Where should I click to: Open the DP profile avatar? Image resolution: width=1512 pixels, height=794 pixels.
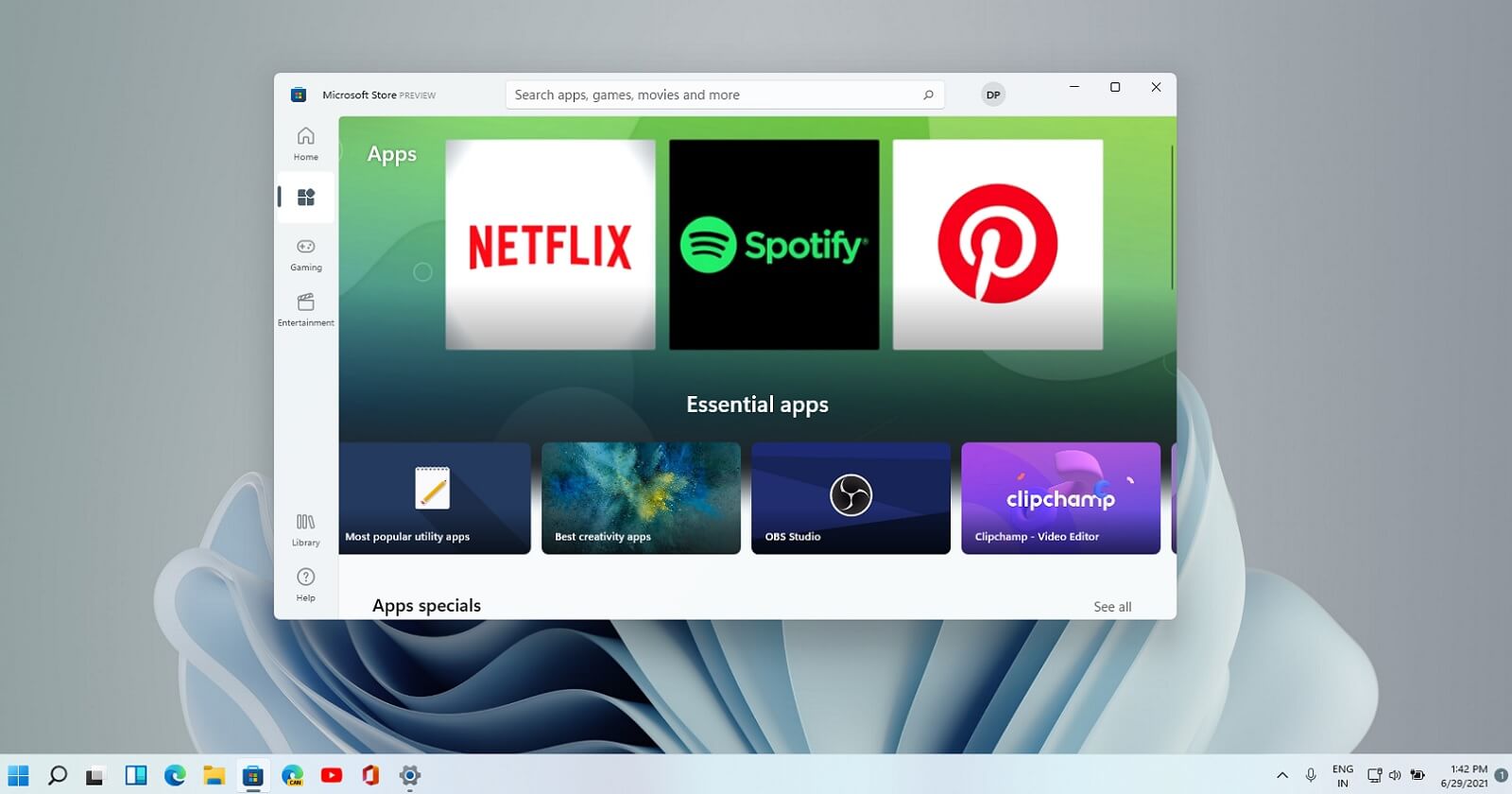[992, 95]
